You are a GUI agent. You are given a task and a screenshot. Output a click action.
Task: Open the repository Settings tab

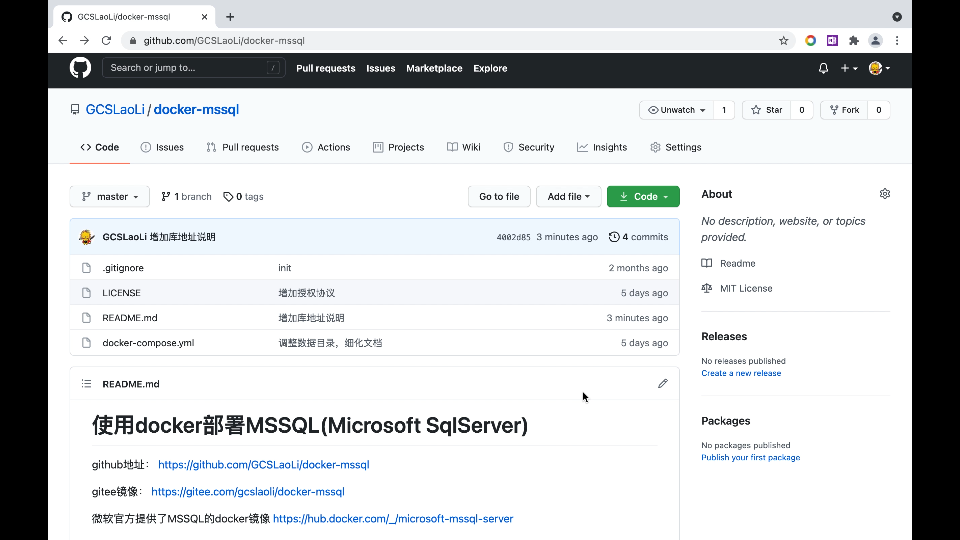pos(676,148)
